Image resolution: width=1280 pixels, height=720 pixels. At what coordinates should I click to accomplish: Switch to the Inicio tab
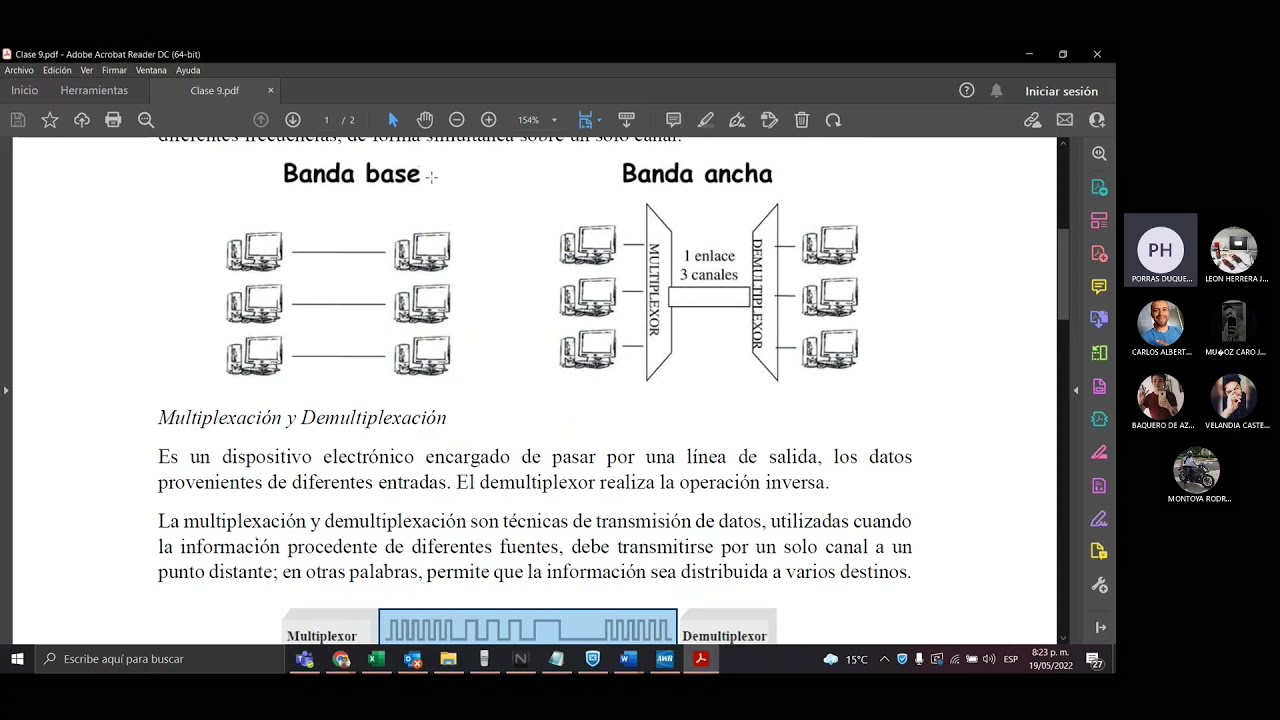[24, 90]
